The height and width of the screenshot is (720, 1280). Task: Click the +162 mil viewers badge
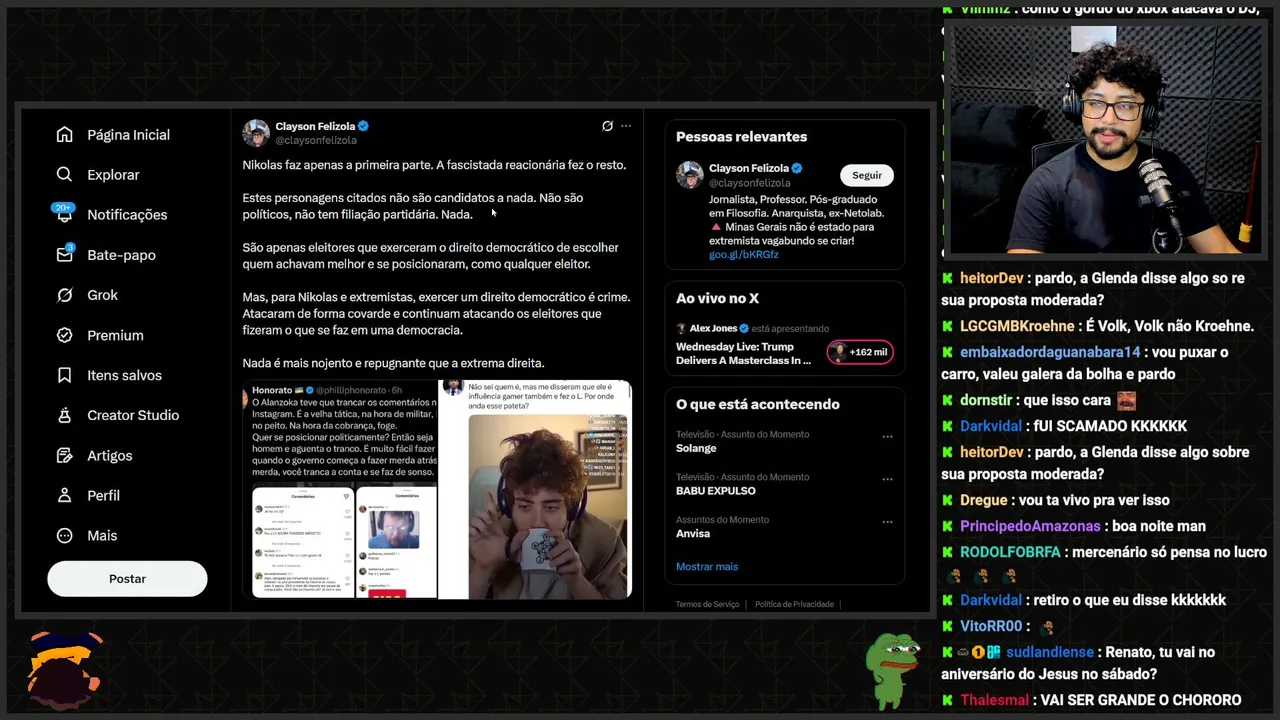click(x=860, y=352)
